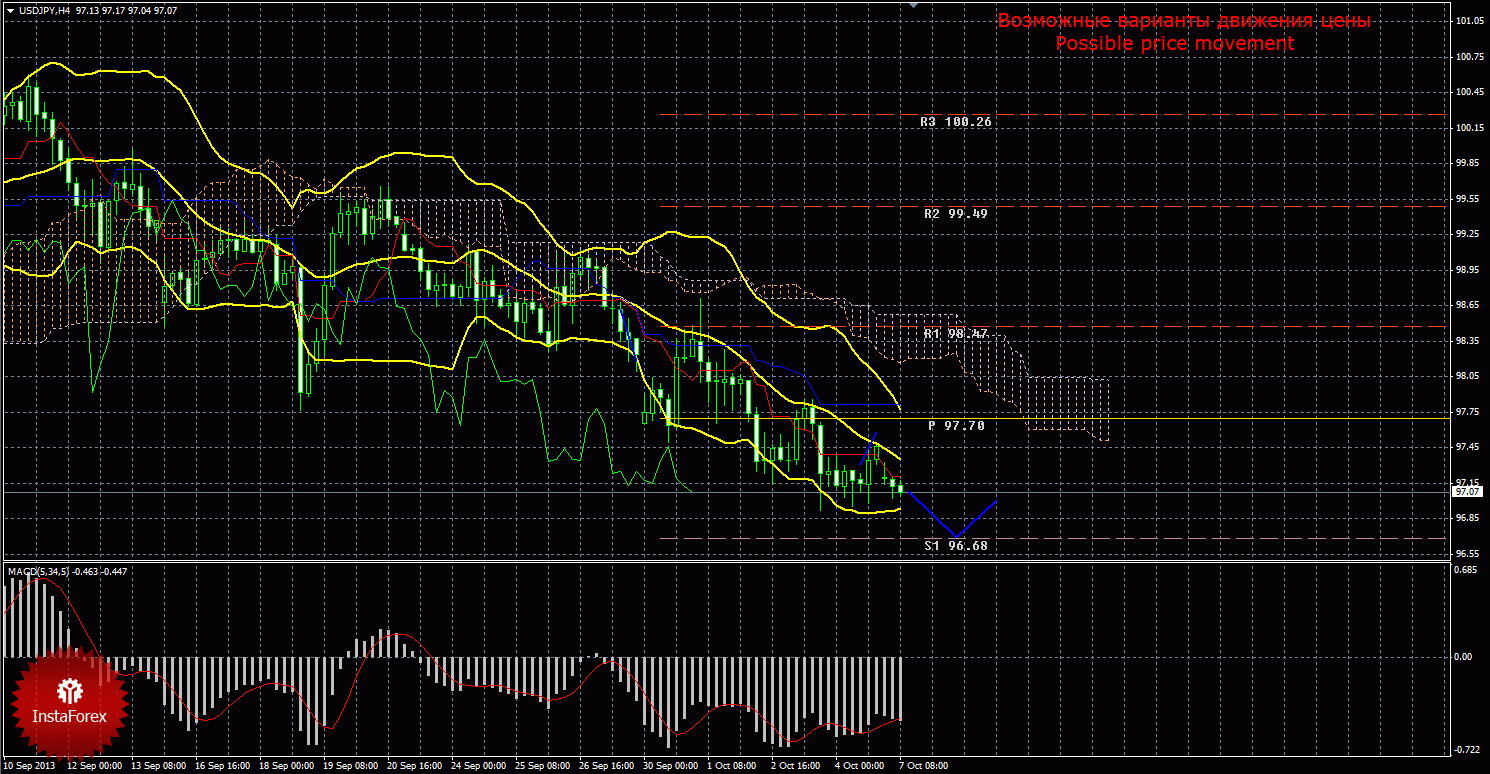Click the InstaForex logo badge

coord(69,703)
